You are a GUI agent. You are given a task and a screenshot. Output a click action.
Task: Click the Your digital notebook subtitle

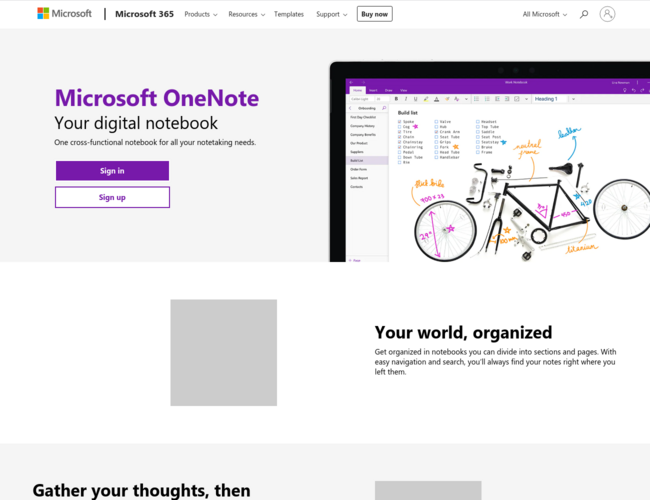[136, 123]
